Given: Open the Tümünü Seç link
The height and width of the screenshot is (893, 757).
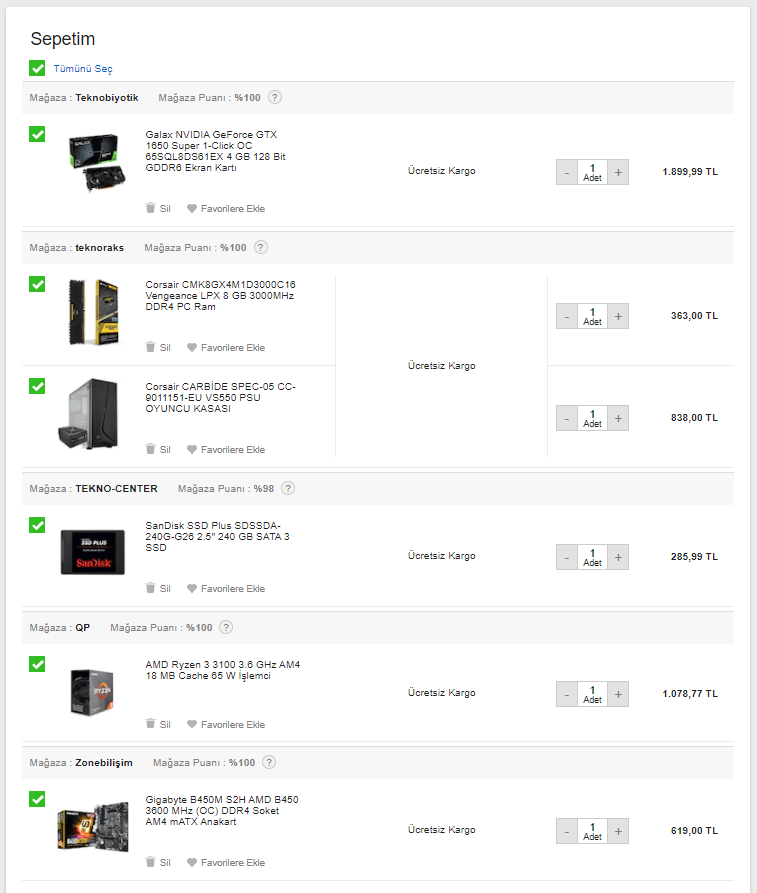Looking at the screenshot, I should 83,68.
